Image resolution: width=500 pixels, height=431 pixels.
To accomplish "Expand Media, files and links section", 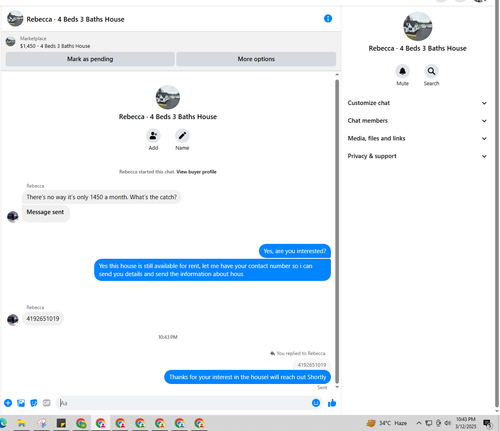I will point(417,138).
